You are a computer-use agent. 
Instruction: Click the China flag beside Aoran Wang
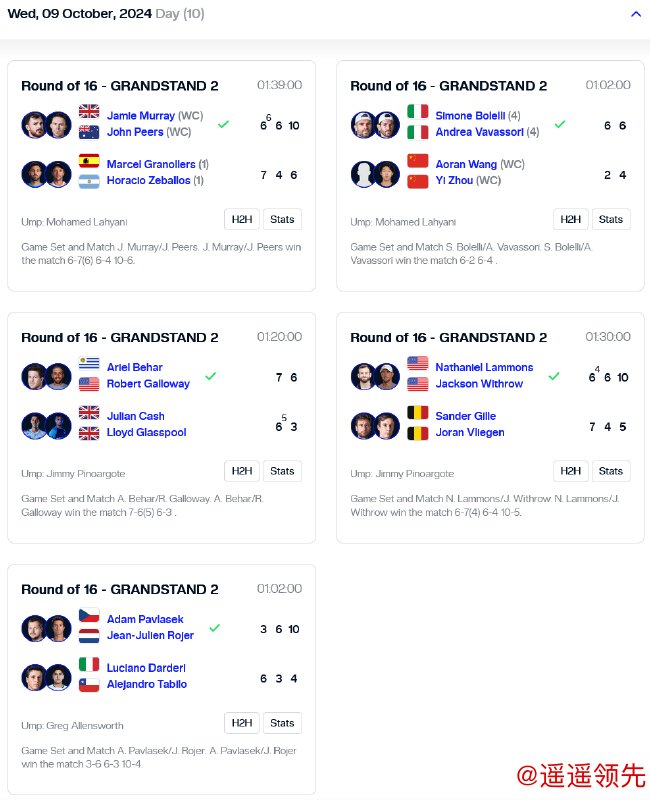click(418, 161)
